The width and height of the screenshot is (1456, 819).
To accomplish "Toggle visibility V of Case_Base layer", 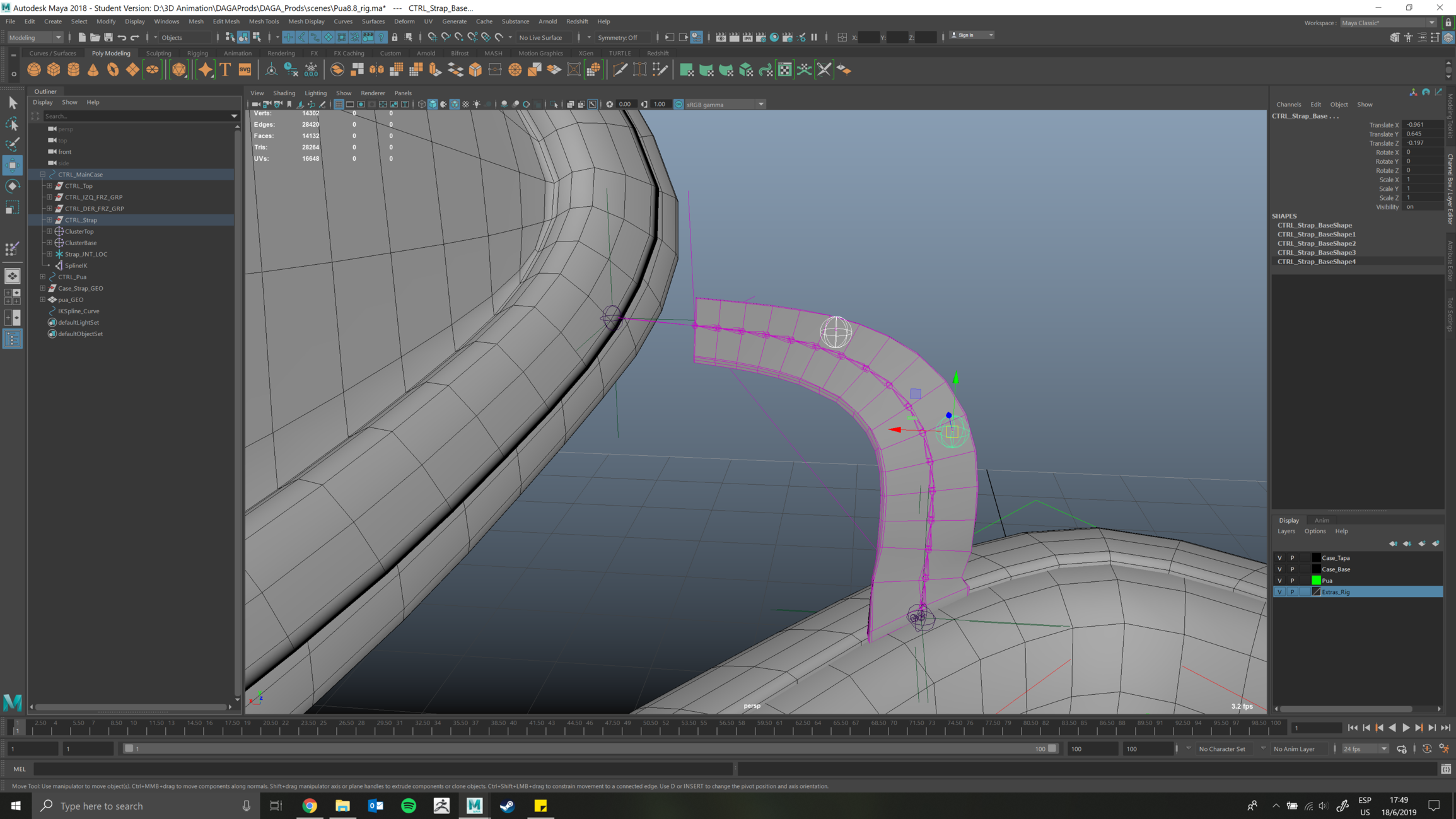I will tap(1279, 569).
